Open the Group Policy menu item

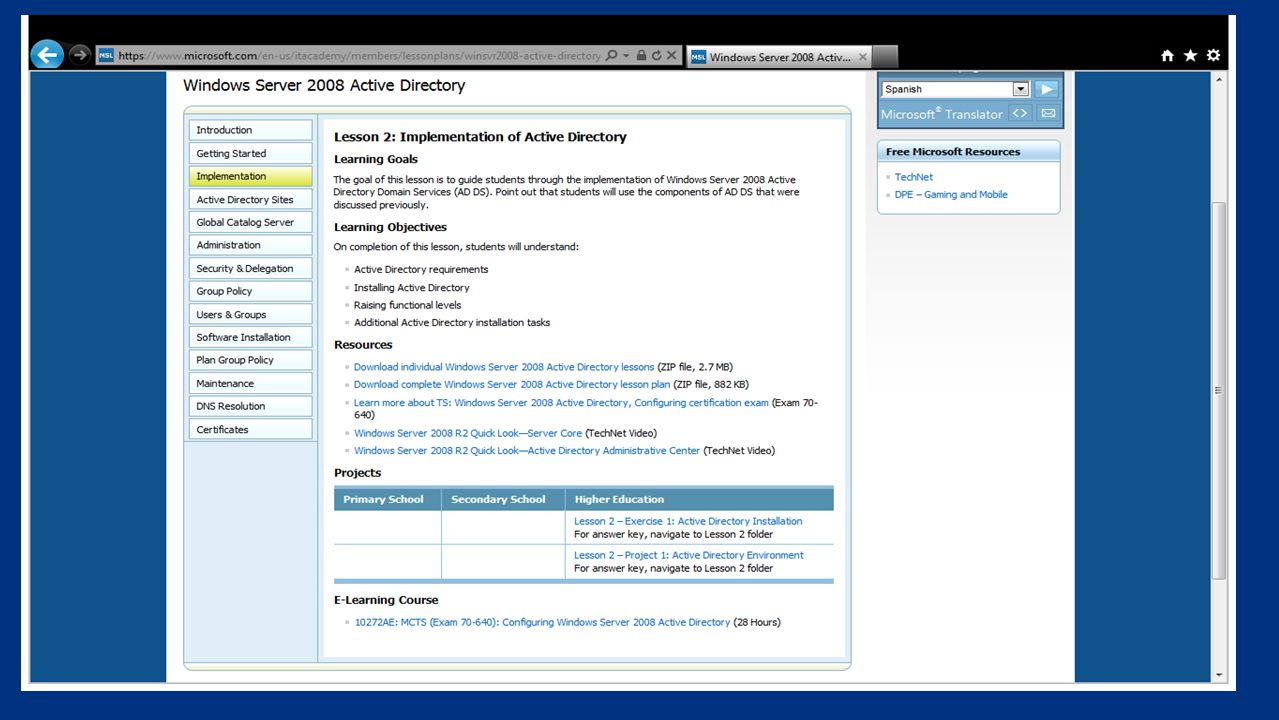click(x=250, y=291)
